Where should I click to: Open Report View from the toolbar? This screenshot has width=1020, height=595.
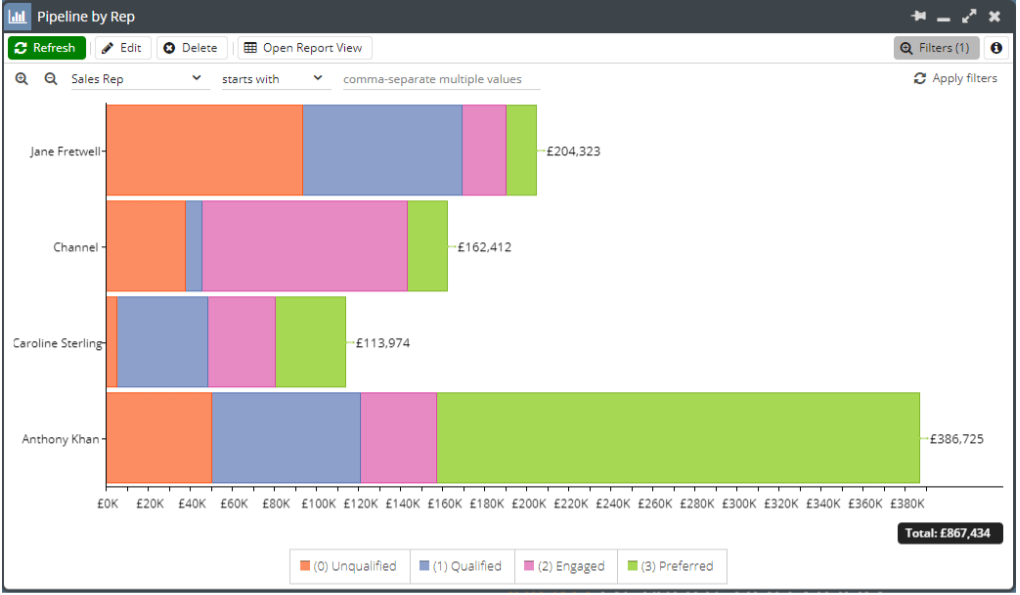coord(304,48)
